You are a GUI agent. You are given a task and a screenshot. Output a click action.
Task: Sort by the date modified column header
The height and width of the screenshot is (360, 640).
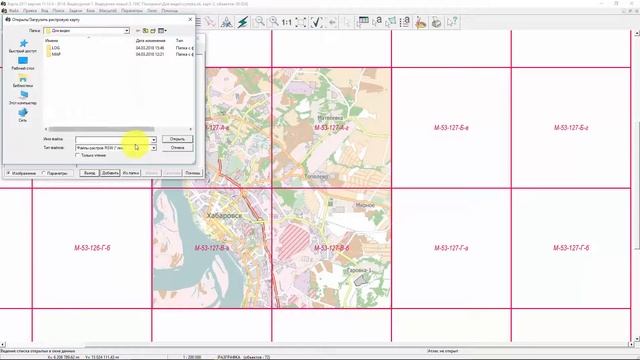tap(151, 41)
